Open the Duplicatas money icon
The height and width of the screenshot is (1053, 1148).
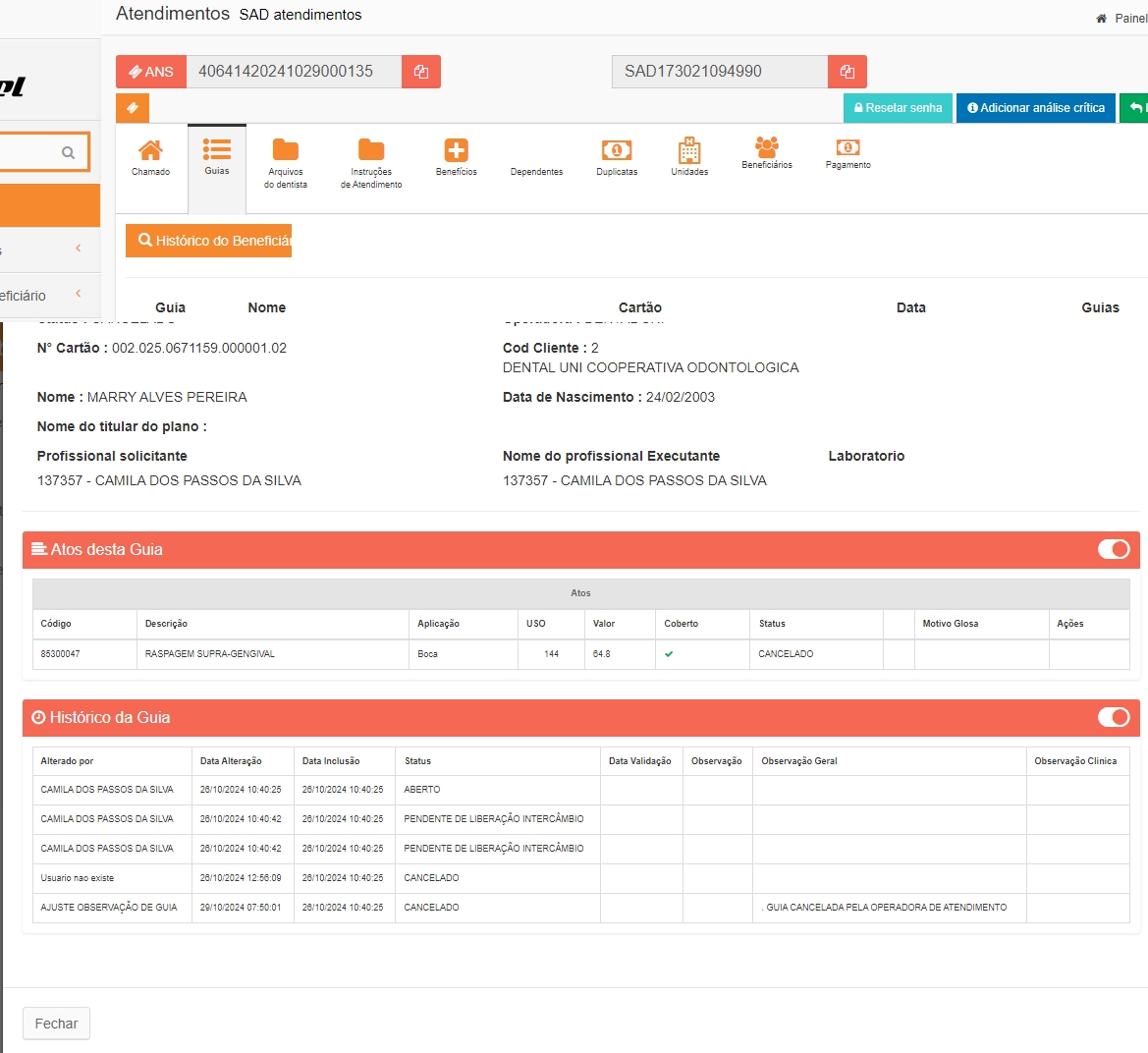(617, 157)
